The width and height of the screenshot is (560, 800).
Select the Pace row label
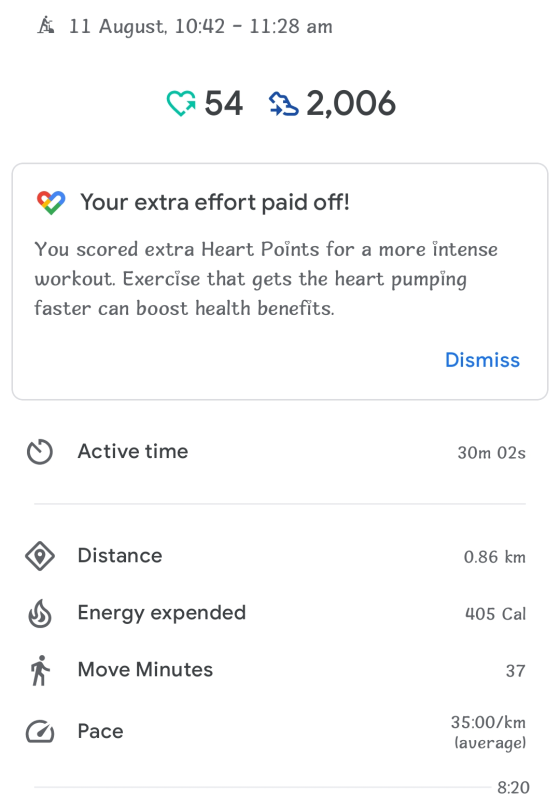pos(100,732)
